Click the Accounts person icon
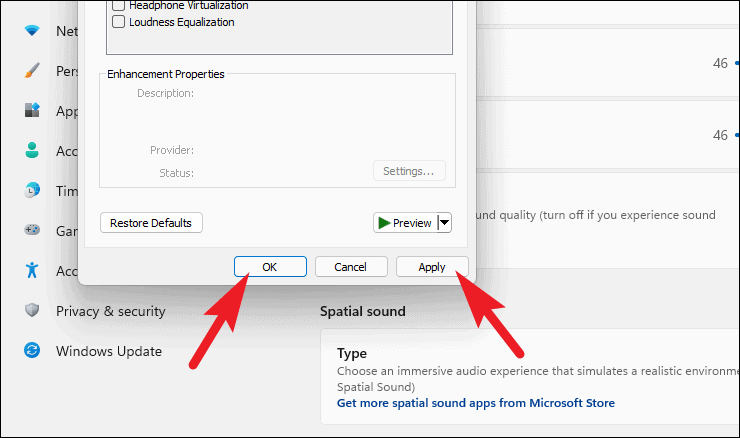Screen dimensions: 740x438 33,151
